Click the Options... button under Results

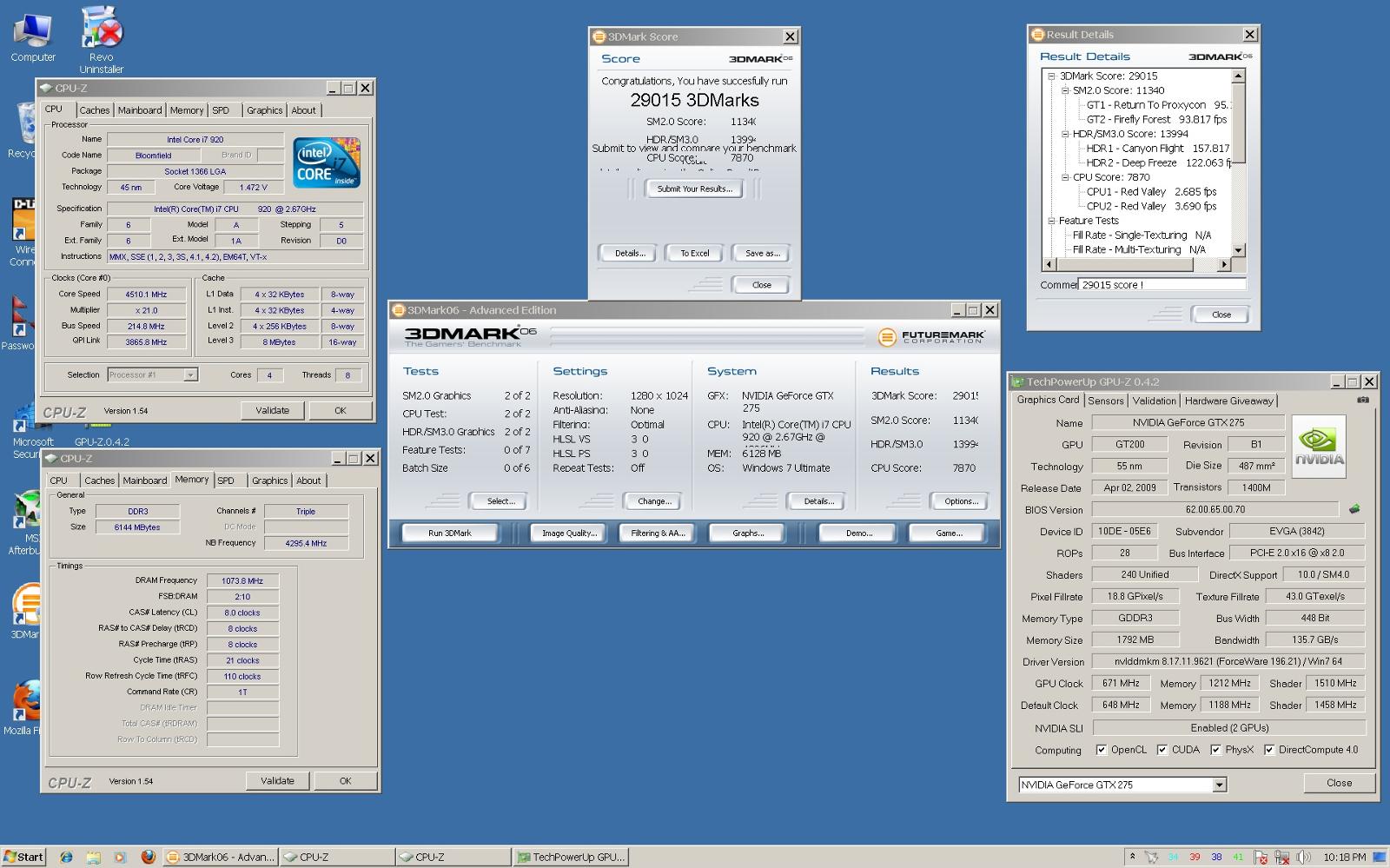click(961, 501)
